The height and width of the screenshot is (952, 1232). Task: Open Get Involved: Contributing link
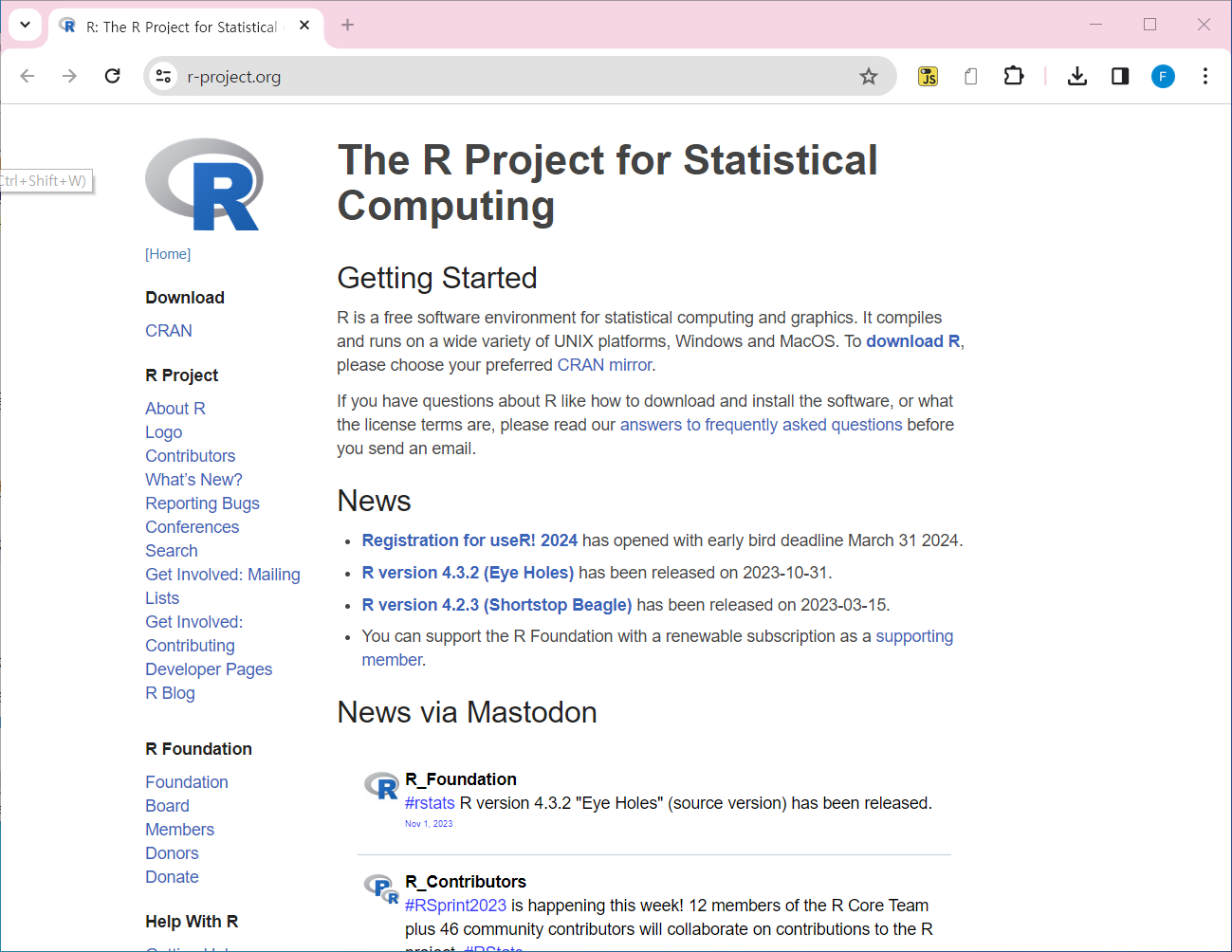click(193, 633)
